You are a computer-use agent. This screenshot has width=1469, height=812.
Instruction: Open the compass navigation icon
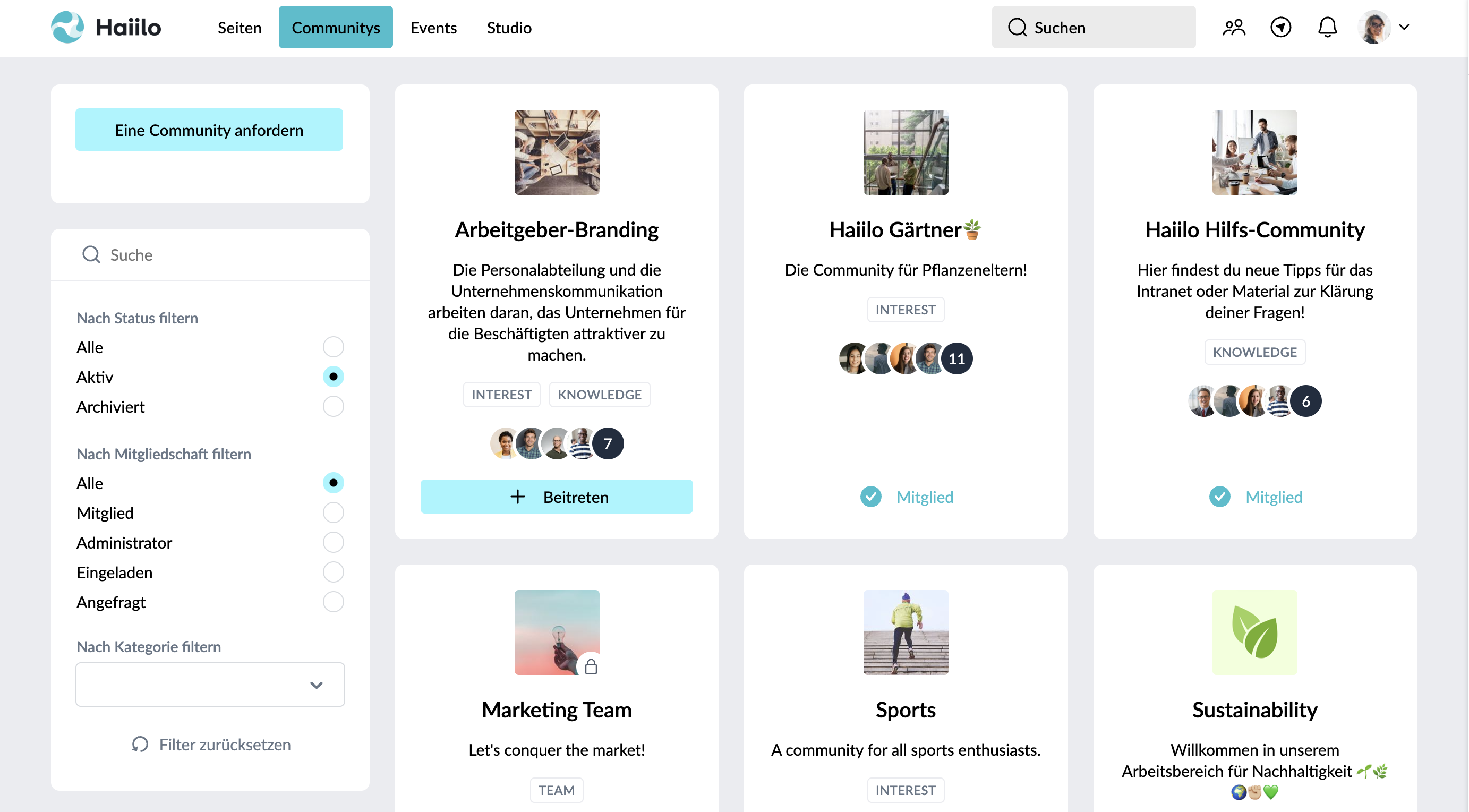[1281, 28]
